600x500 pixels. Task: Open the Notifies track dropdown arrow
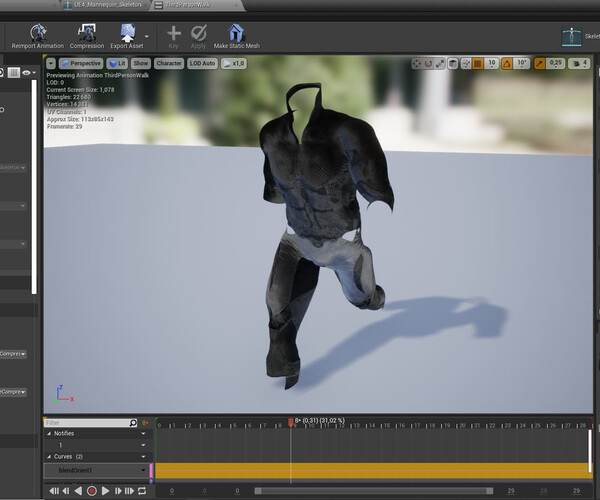(143, 433)
